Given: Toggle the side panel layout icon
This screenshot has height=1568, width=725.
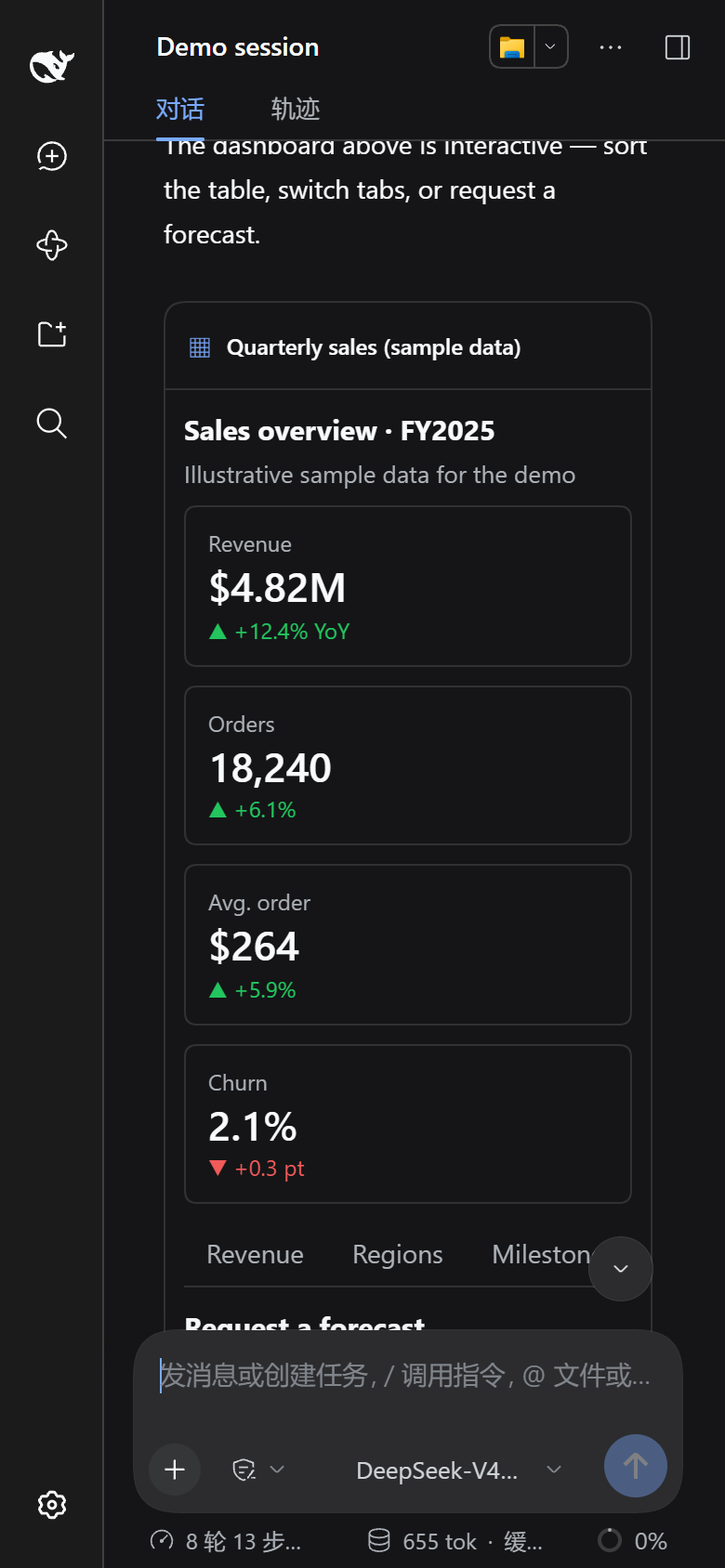Looking at the screenshot, I should 678,47.
